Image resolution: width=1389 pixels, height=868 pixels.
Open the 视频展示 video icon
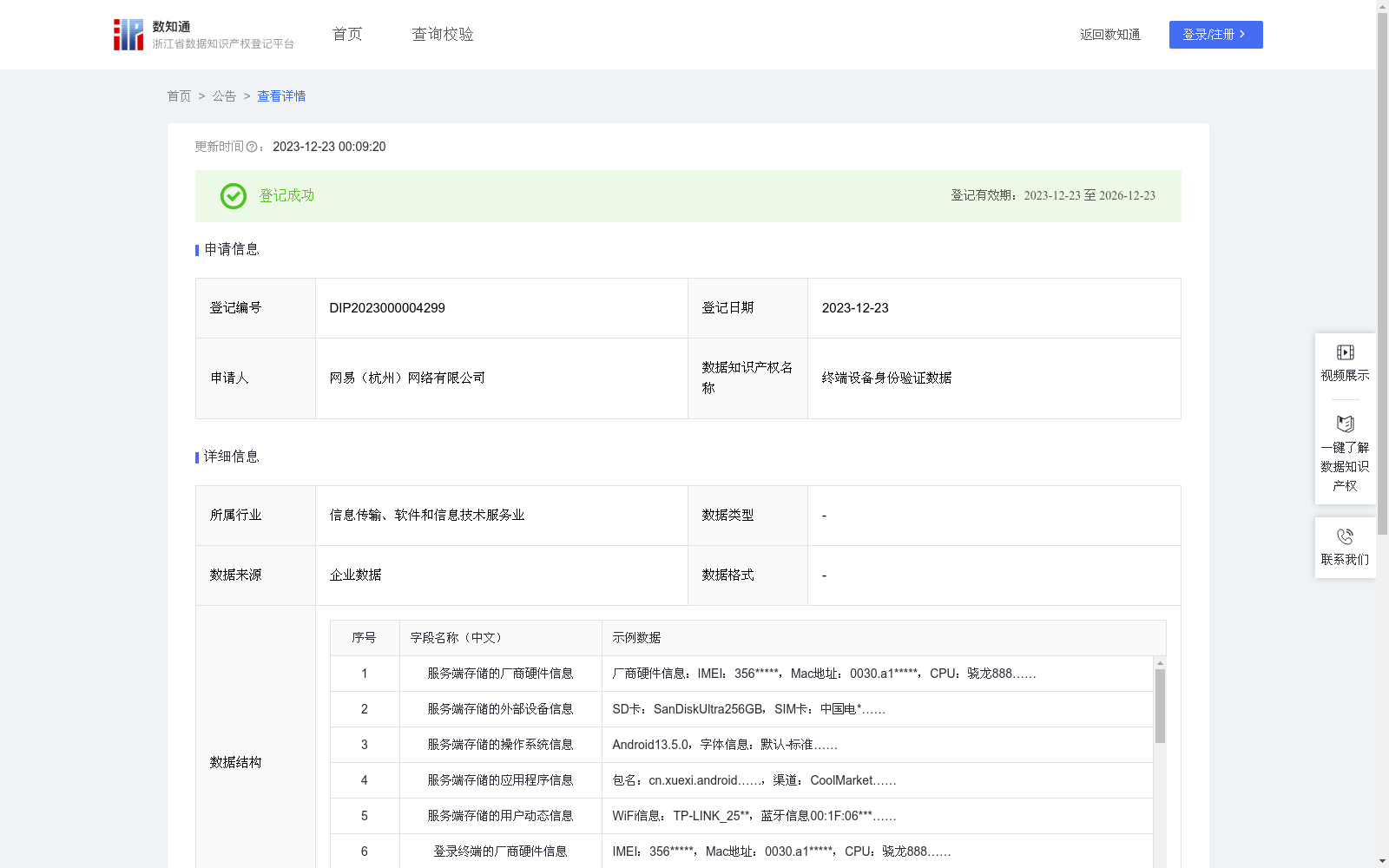1345,352
